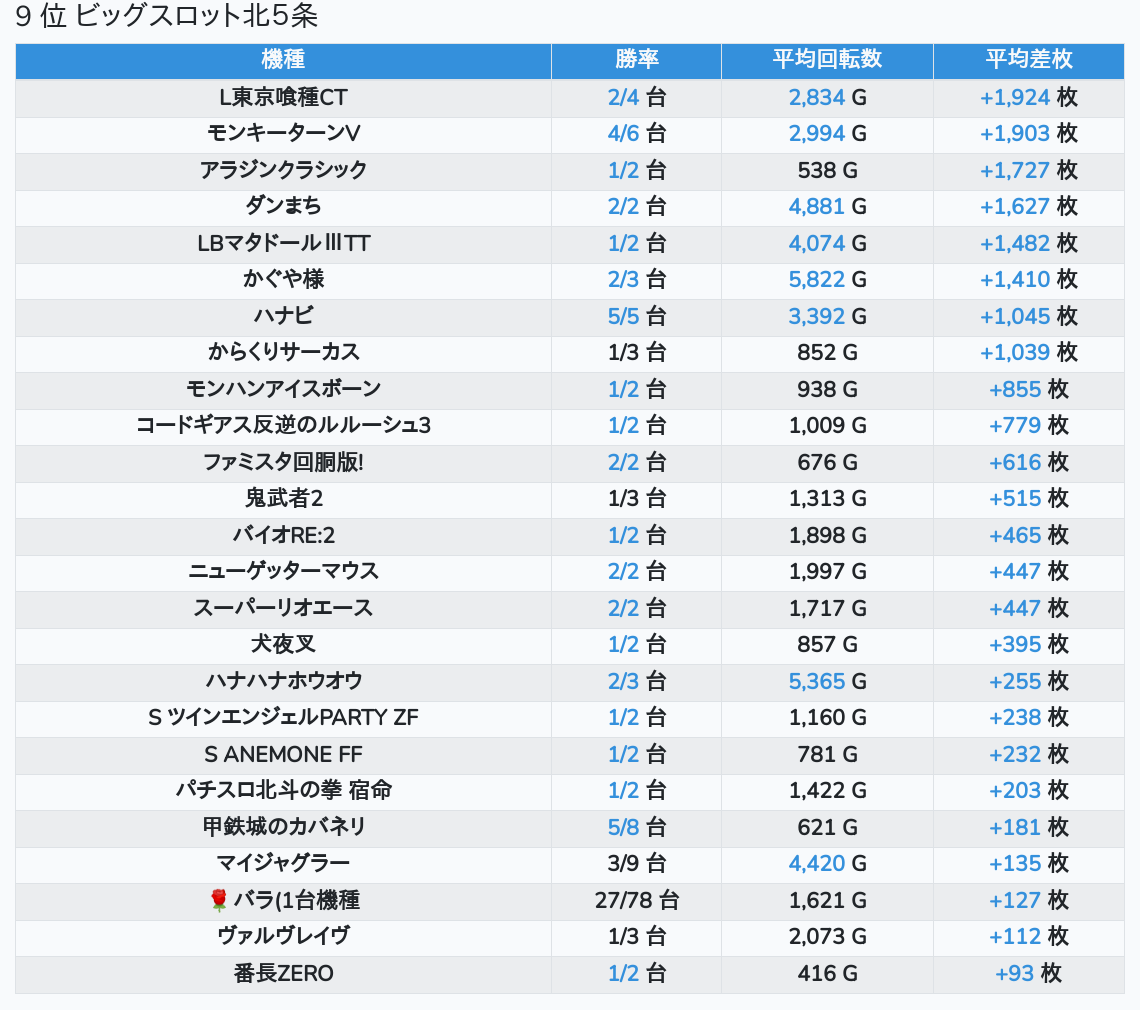Click the 2,994 G average spins value
Image resolution: width=1140 pixels, height=1010 pixels.
(x=827, y=134)
